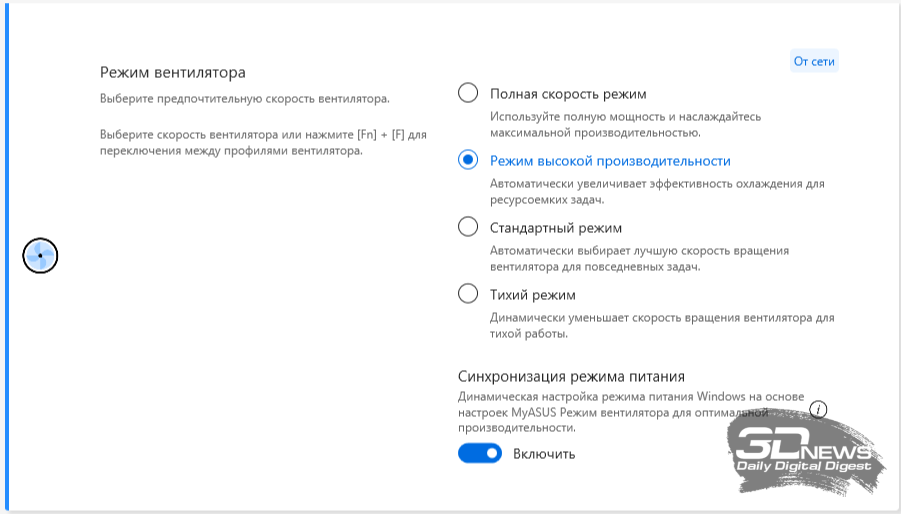Click the От сети power badge
The image size is (901, 514).
pos(814,61)
